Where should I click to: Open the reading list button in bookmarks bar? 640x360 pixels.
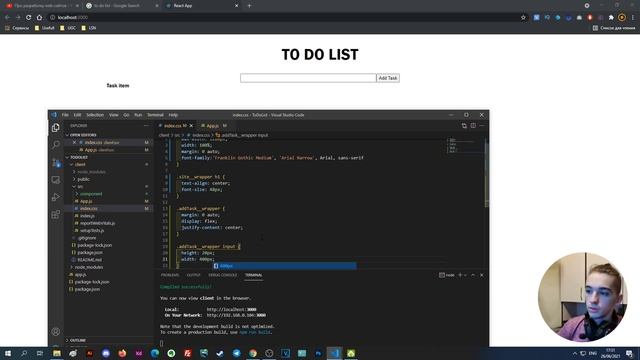pyautogui.click(x=614, y=28)
